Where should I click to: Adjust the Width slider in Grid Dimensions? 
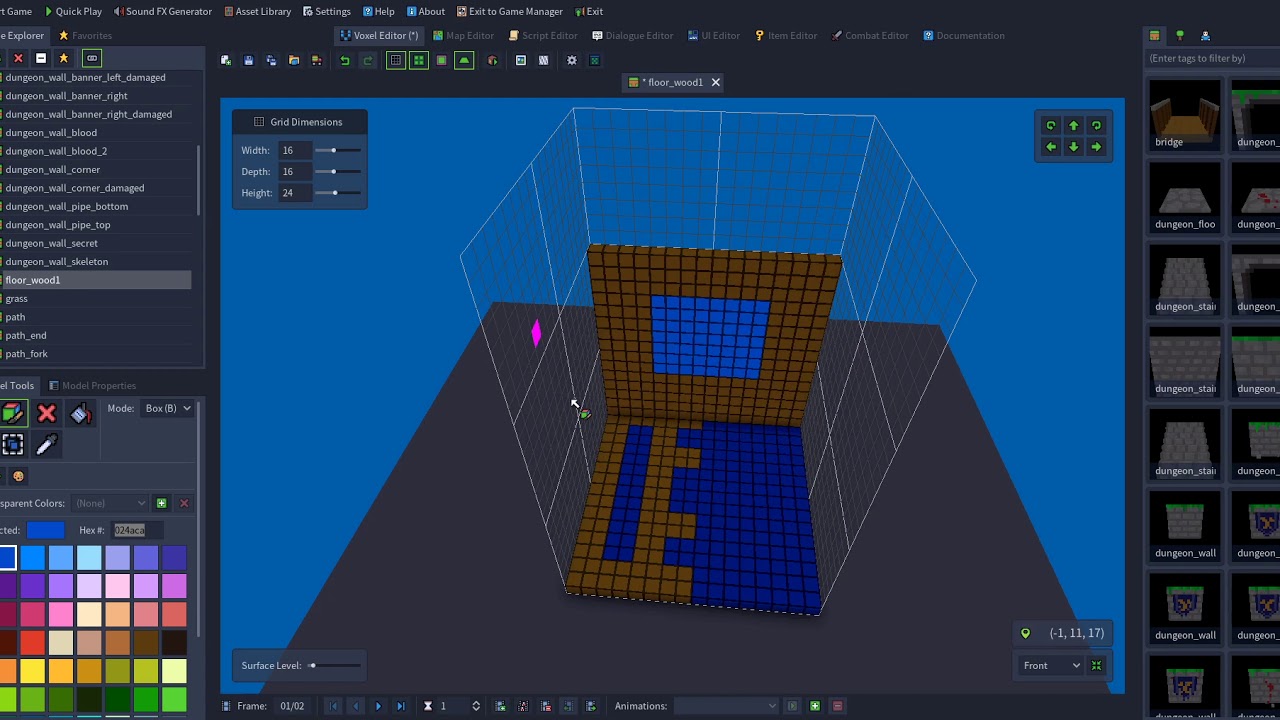(x=338, y=150)
